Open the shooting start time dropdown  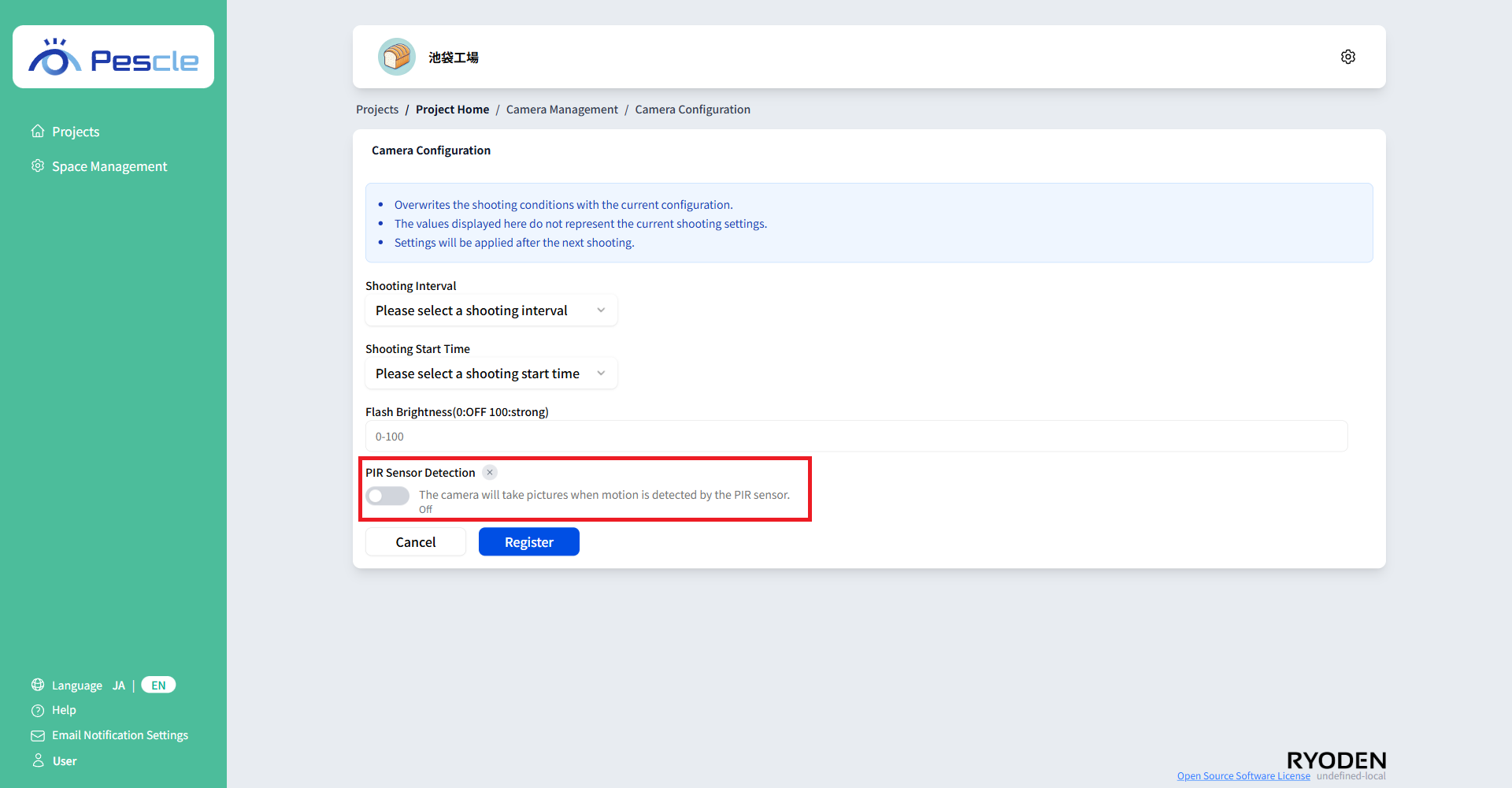click(x=490, y=373)
